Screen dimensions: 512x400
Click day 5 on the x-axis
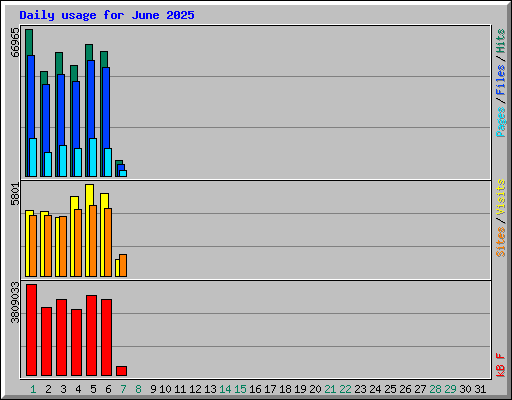tap(93, 389)
